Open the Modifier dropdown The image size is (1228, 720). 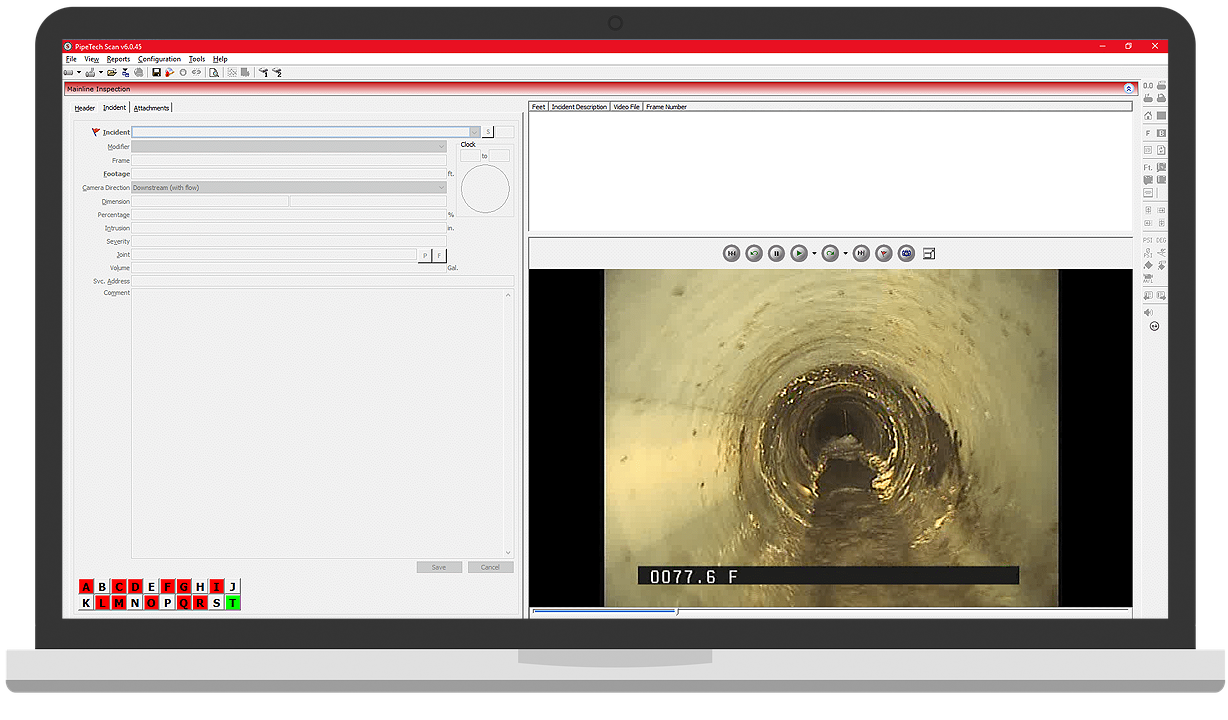tap(441, 146)
